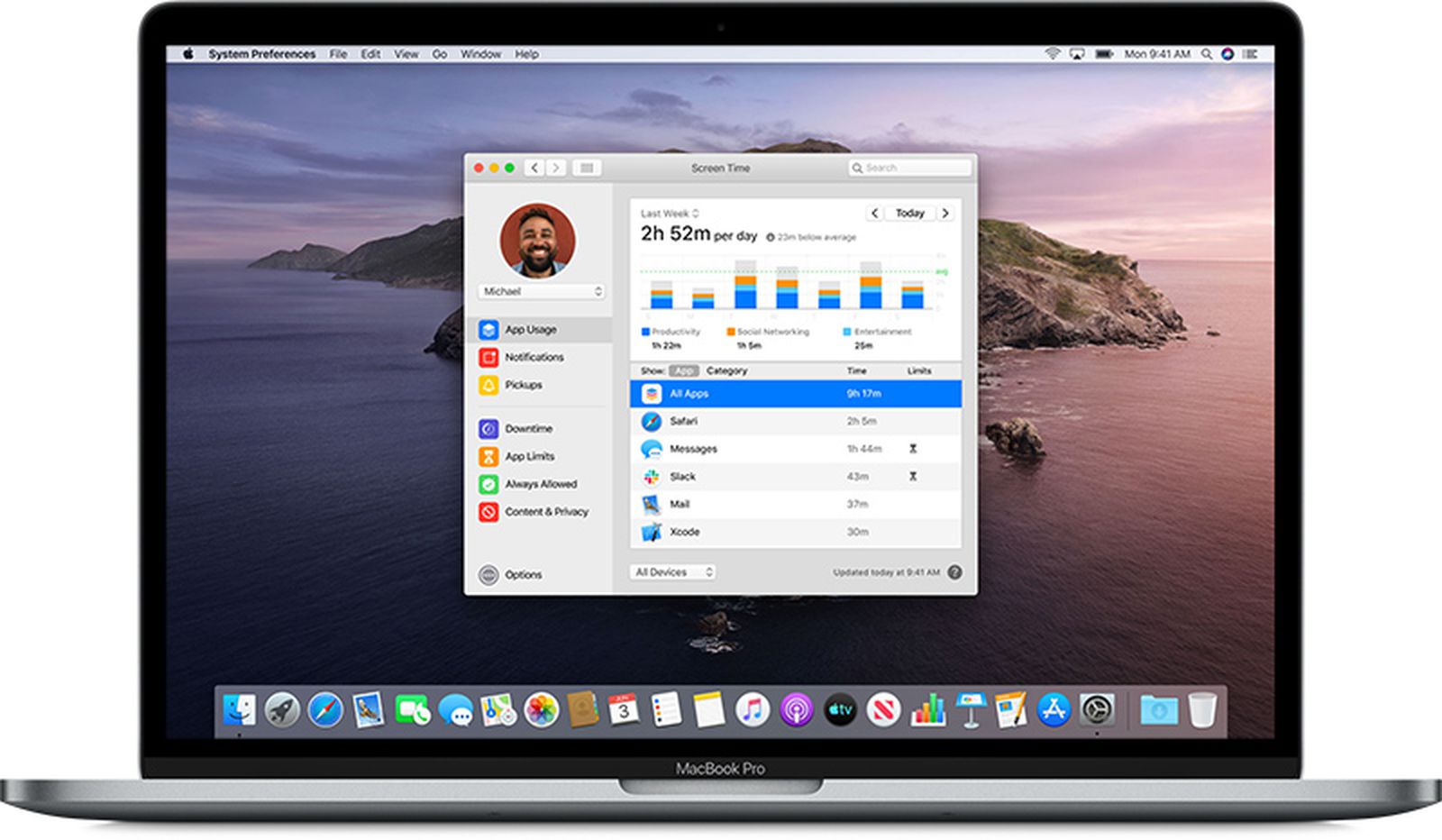Image resolution: width=1442 pixels, height=840 pixels.
Task: Click System Preferences in the menu bar
Action: click(261, 54)
